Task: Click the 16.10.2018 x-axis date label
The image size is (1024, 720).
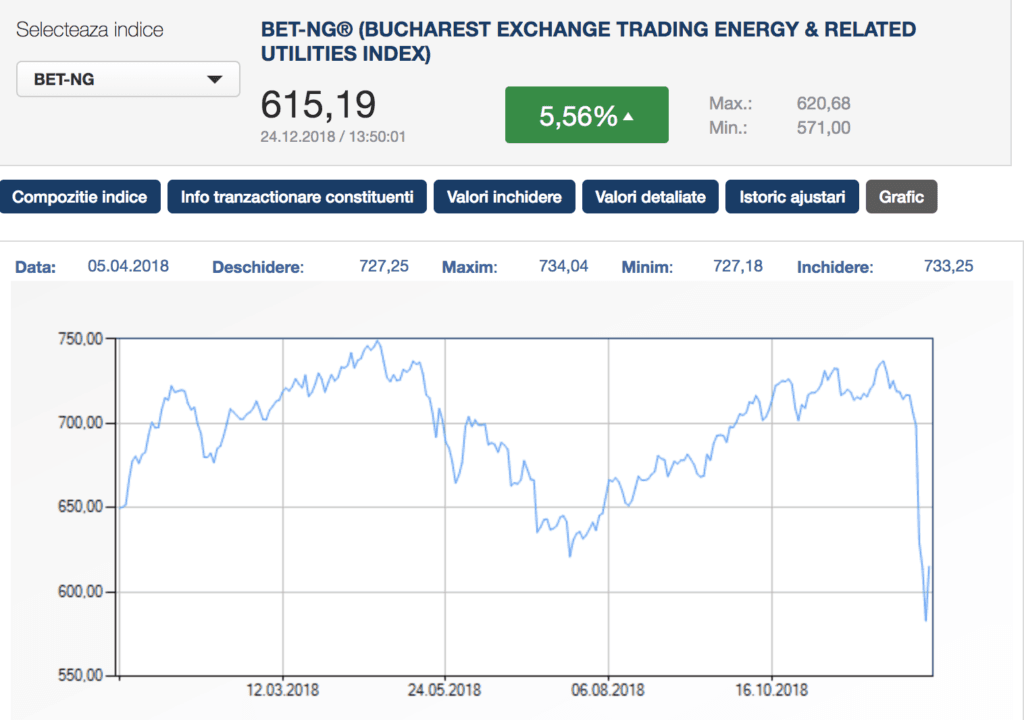Action: [771, 690]
